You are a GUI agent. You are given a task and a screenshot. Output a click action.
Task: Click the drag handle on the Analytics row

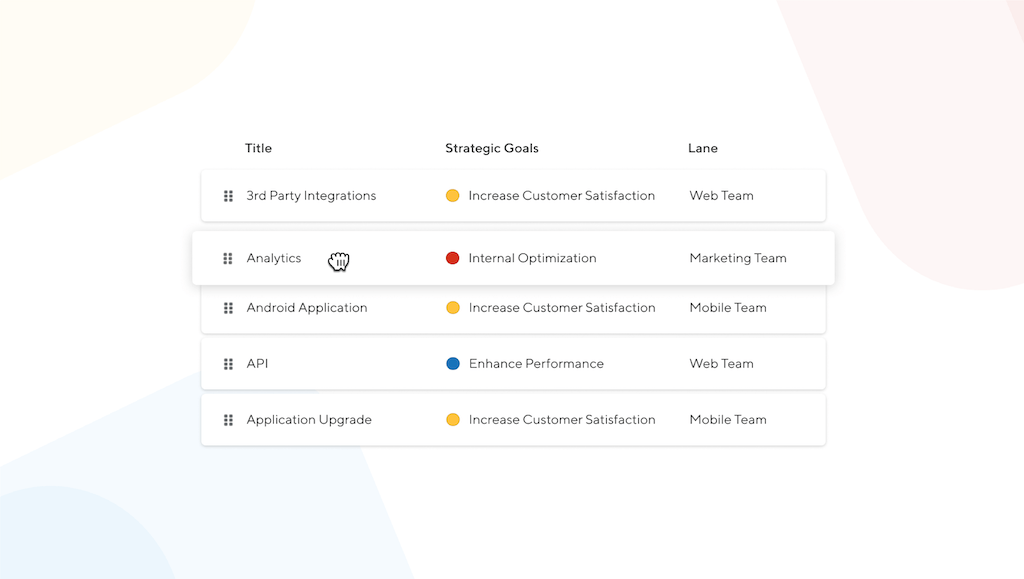click(x=228, y=258)
